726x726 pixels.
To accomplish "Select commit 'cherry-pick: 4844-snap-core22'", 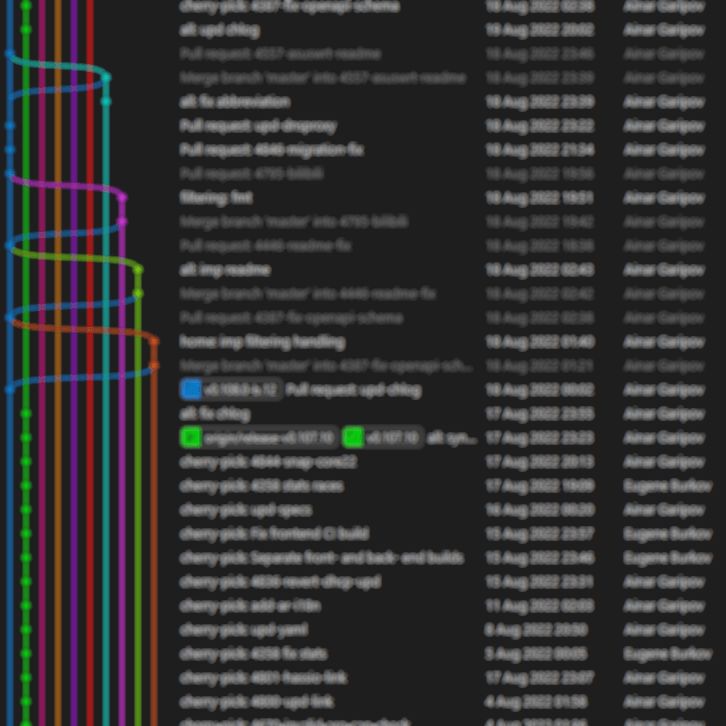I will click(269, 462).
